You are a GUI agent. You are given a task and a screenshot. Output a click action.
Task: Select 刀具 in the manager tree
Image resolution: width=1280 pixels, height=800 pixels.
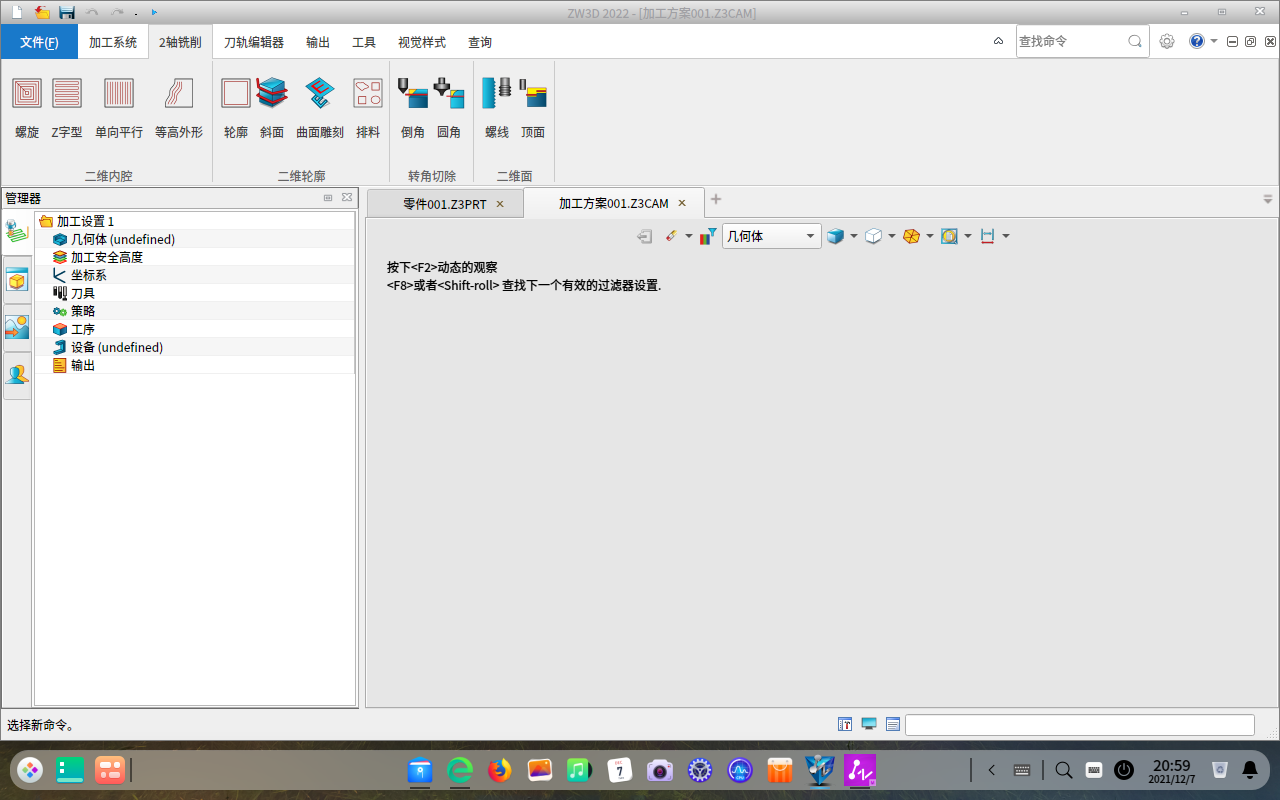pyautogui.click(x=83, y=293)
